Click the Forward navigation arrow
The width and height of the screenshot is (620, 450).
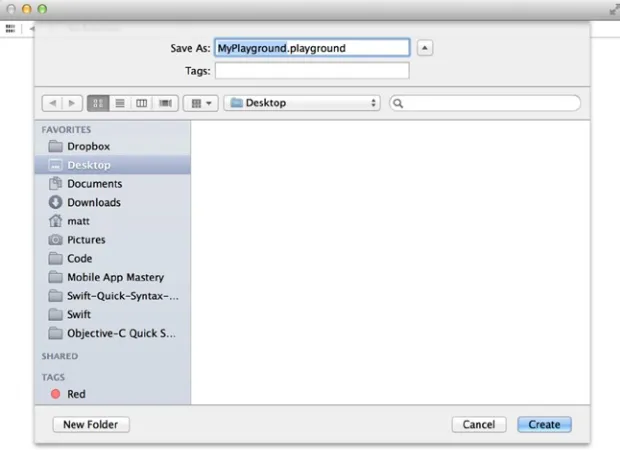[x=72, y=104]
